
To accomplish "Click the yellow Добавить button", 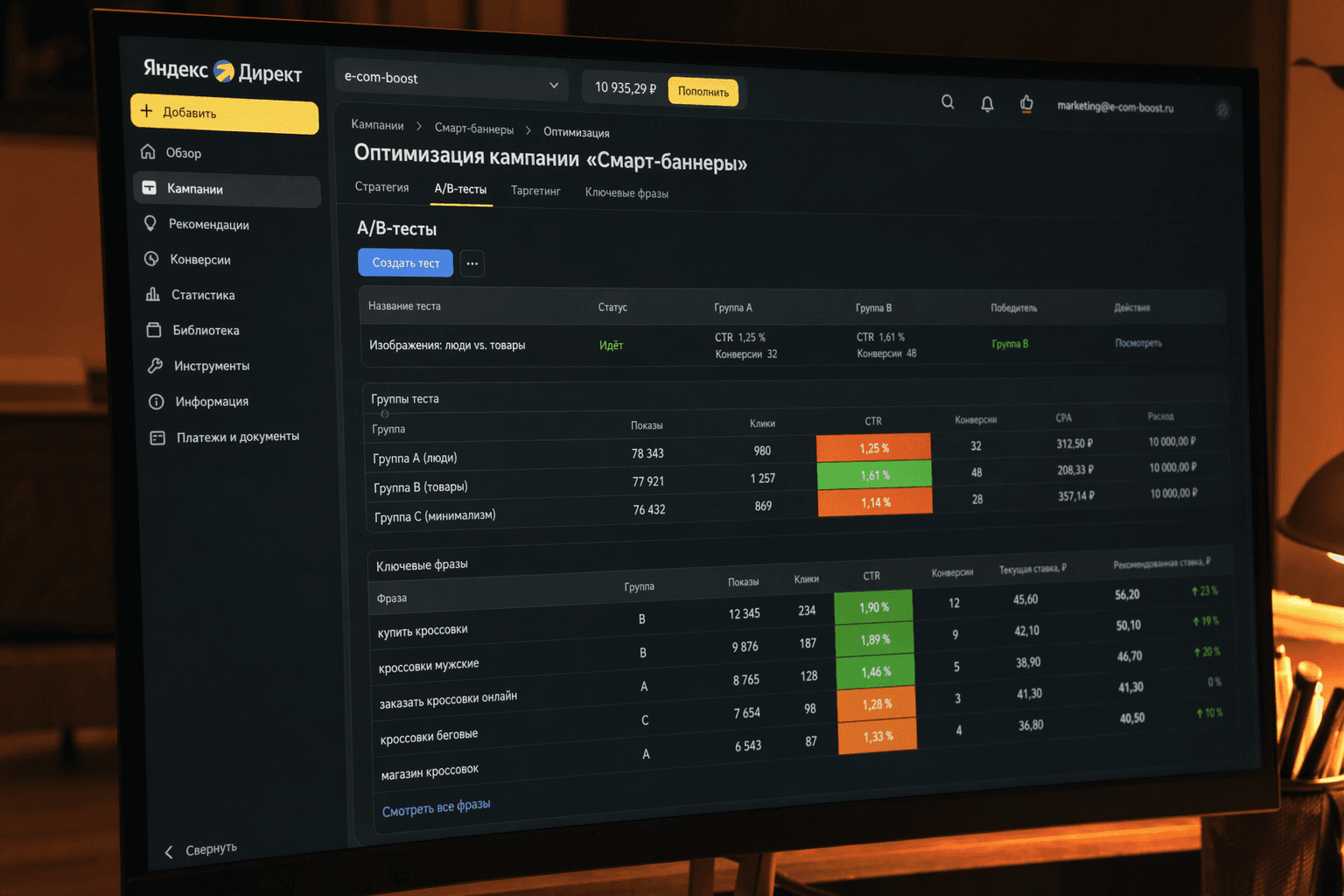I will [224, 114].
